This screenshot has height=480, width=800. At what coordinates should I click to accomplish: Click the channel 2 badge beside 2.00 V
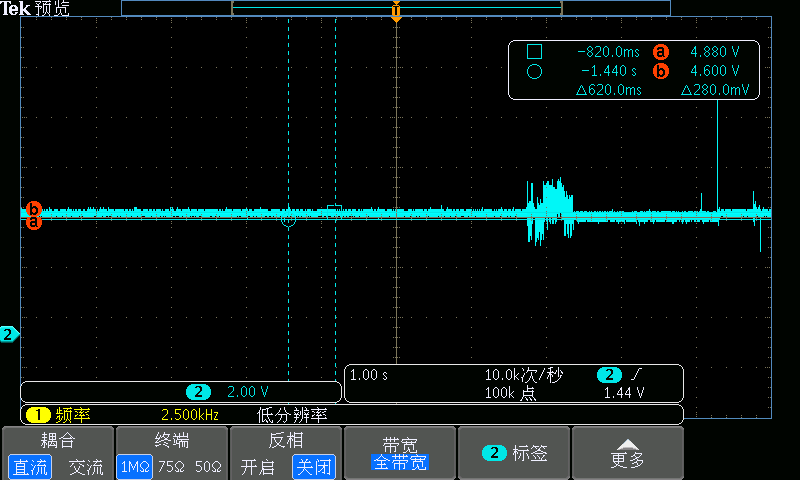(199, 392)
